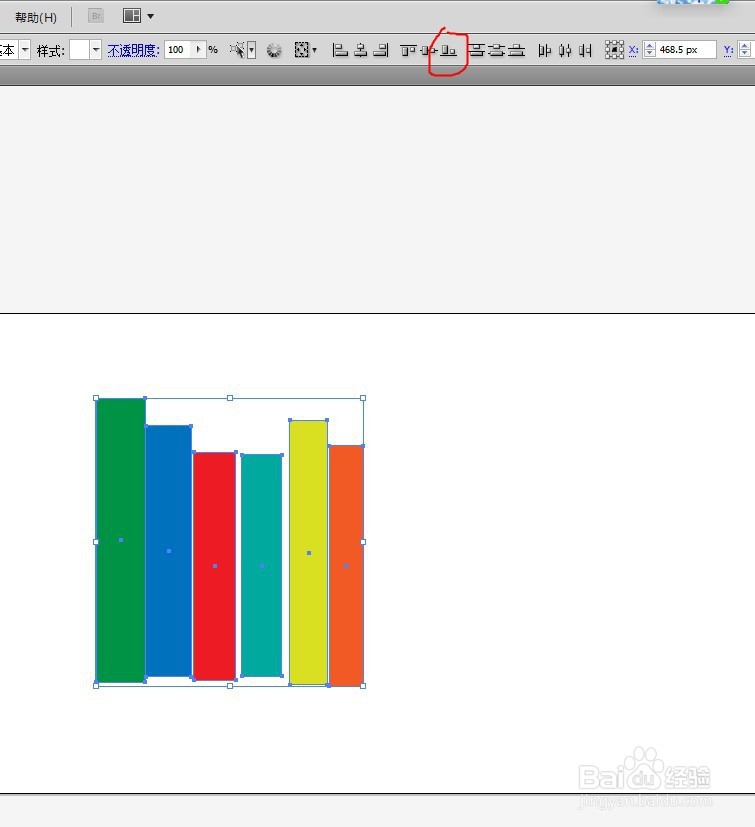This screenshot has height=827, width=755.
Task: Select the green rectangle on the artboard
Action: (x=121, y=540)
